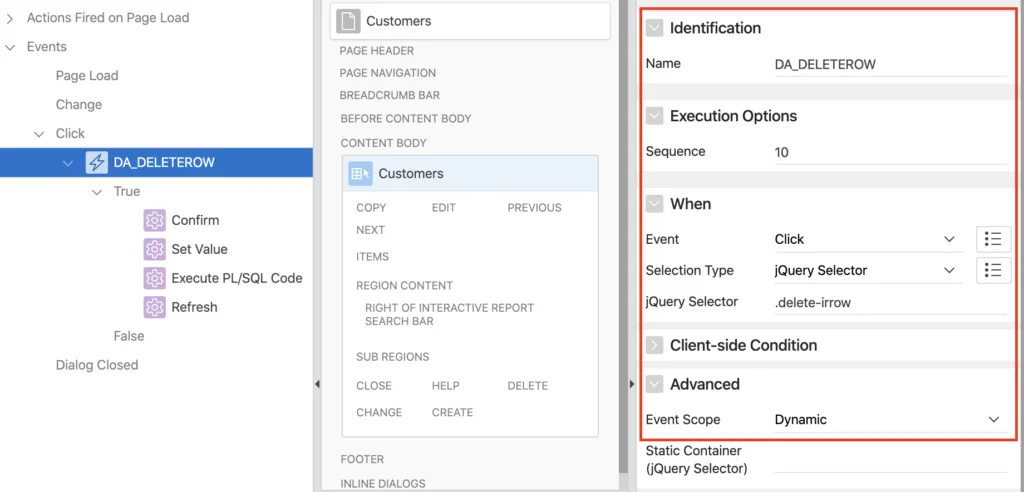Click the BREADCRUMB BAR layout position
The image size is (1024, 492).
pos(390,95)
